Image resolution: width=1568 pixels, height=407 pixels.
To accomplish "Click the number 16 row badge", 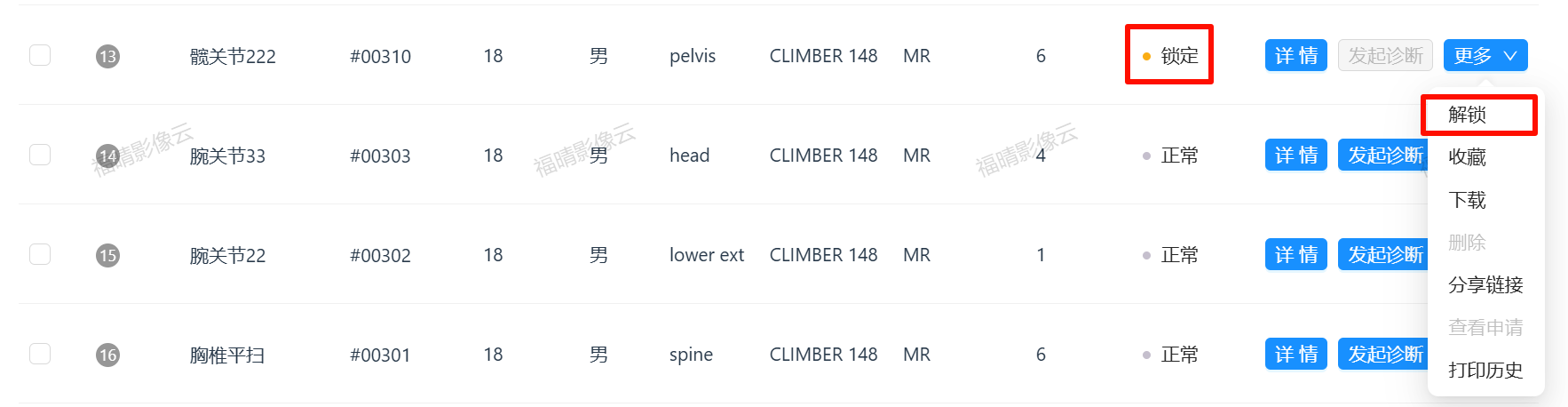I will pos(107,355).
